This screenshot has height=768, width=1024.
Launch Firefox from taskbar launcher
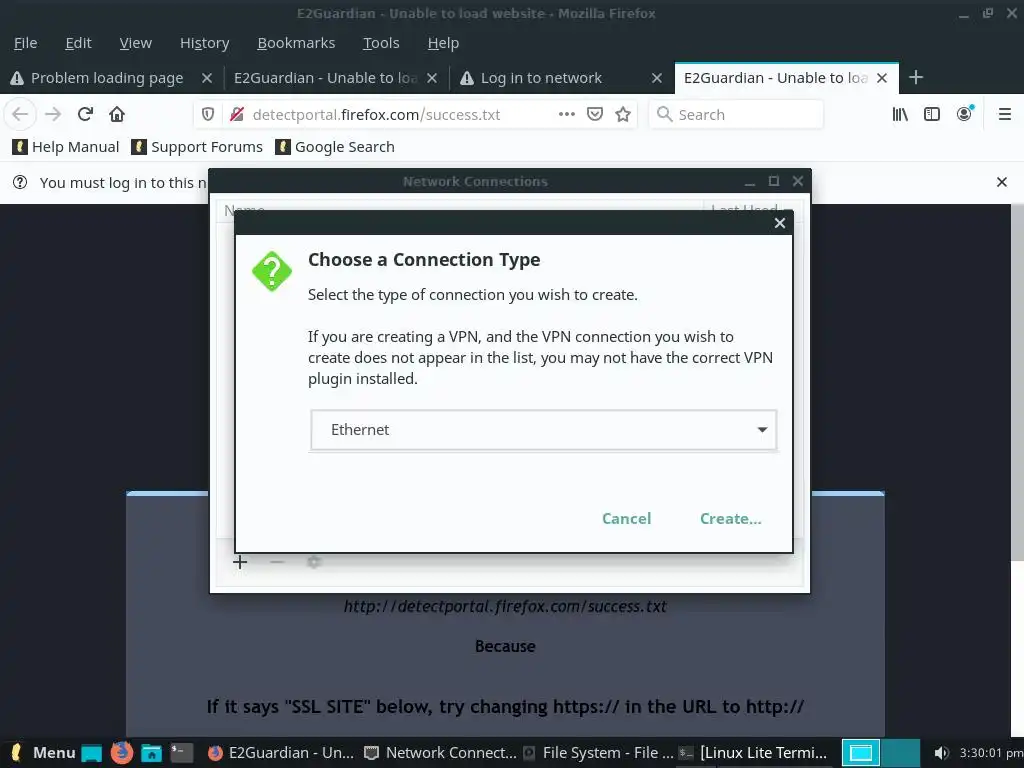tap(121, 753)
